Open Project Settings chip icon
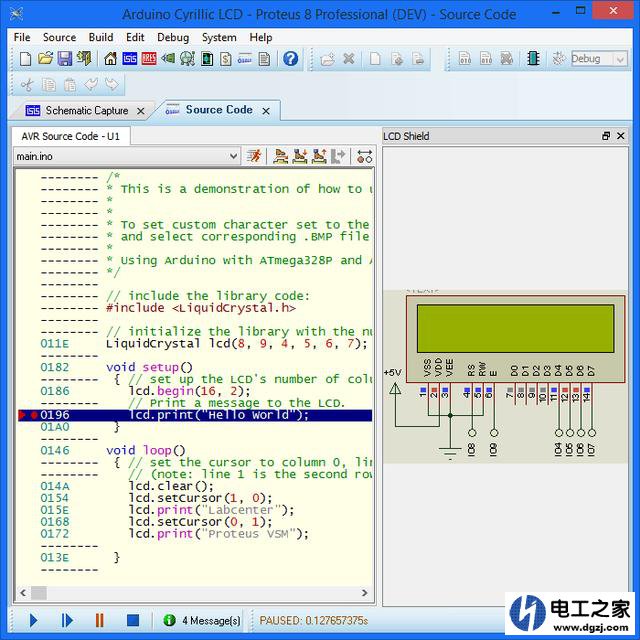 (x=533, y=59)
